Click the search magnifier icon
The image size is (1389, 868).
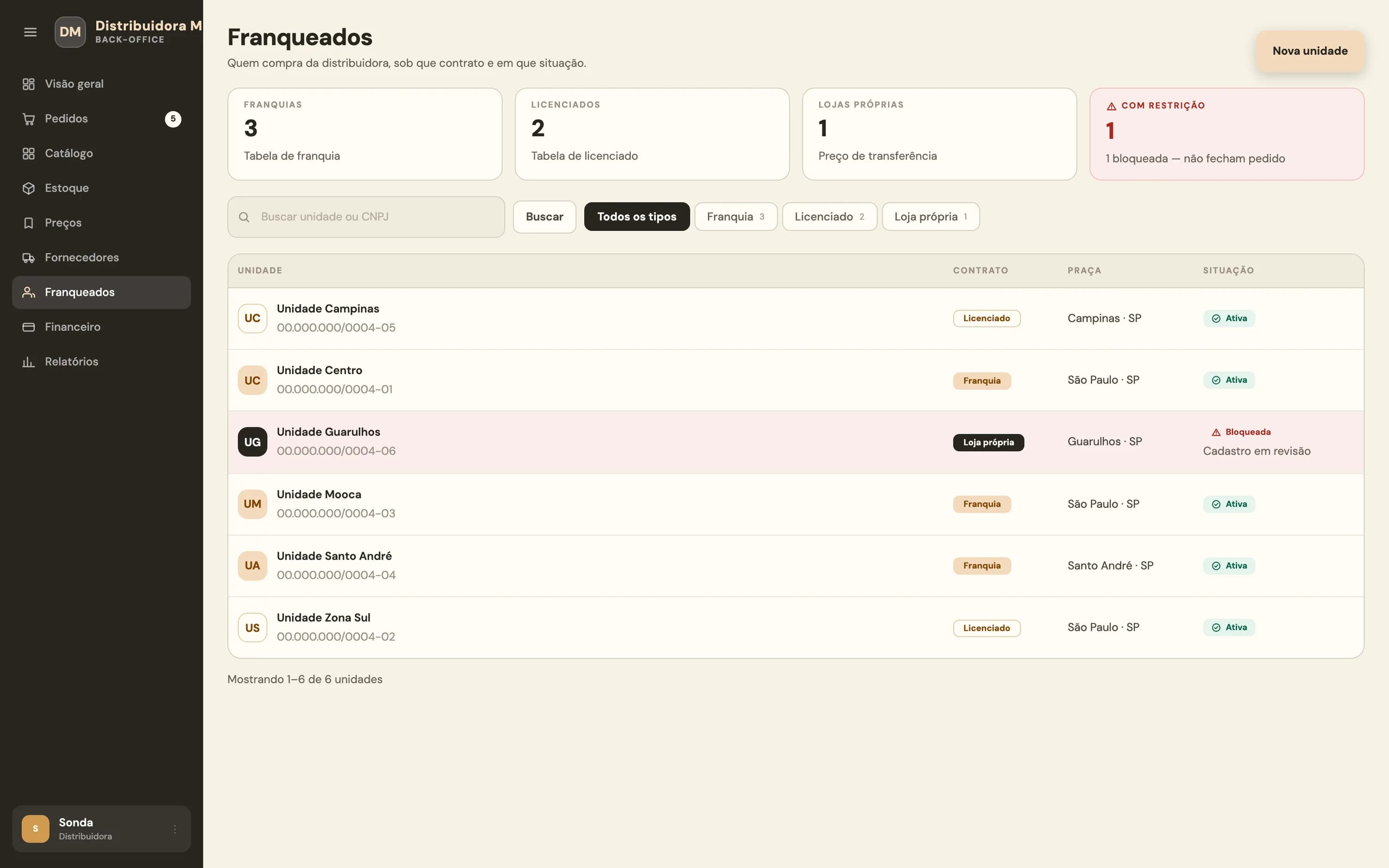pyautogui.click(x=244, y=217)
